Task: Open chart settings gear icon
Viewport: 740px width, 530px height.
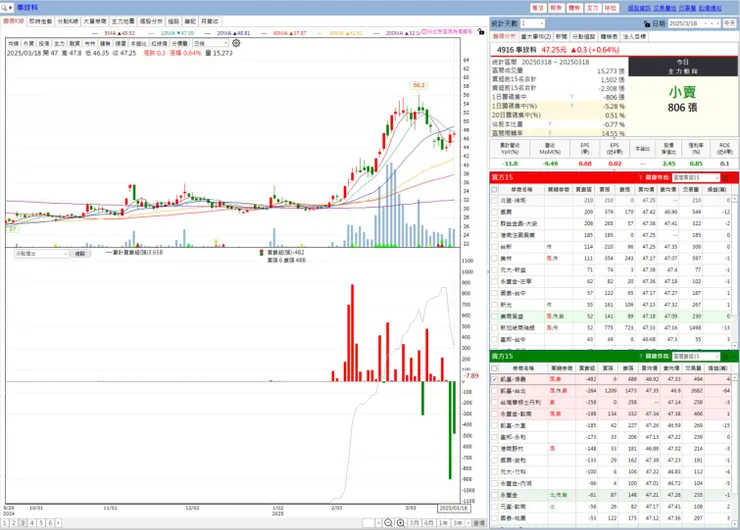Action: pyautogui.click(x=236, y=43)
